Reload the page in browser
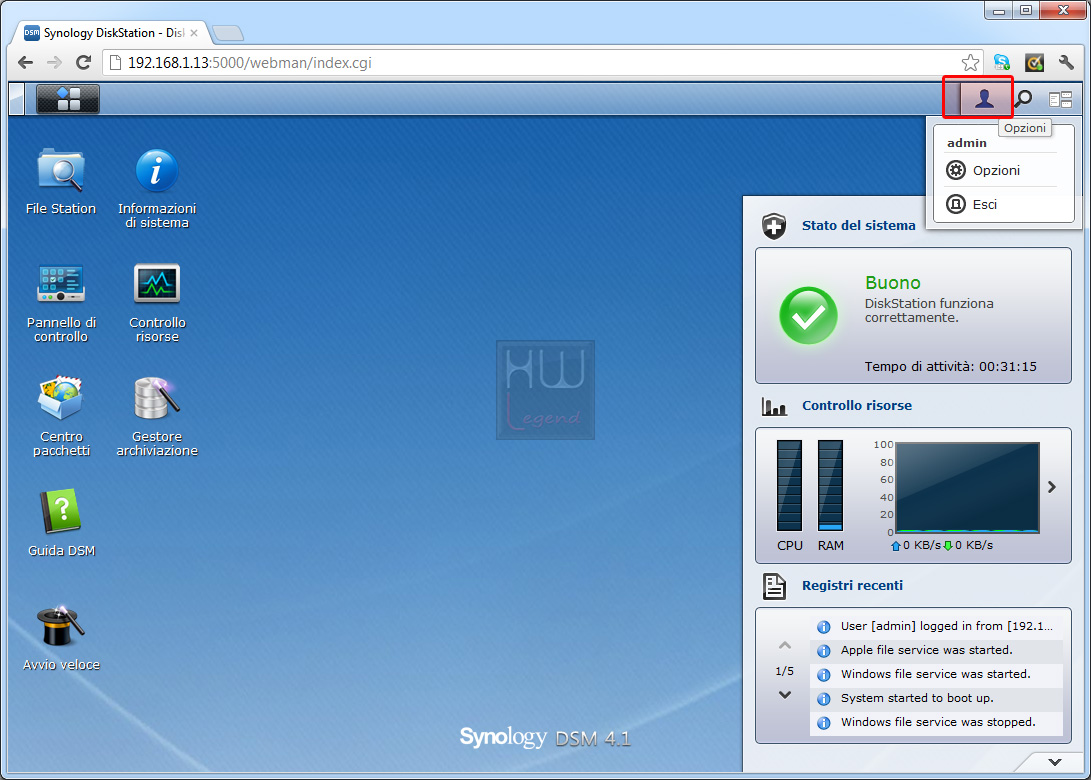This screenshot has width=1091, height=780. 83,63
